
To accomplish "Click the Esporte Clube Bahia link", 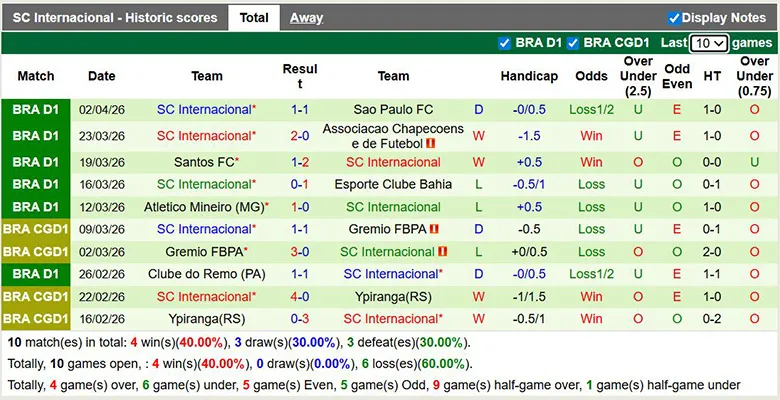I will [x=393, y=184].
